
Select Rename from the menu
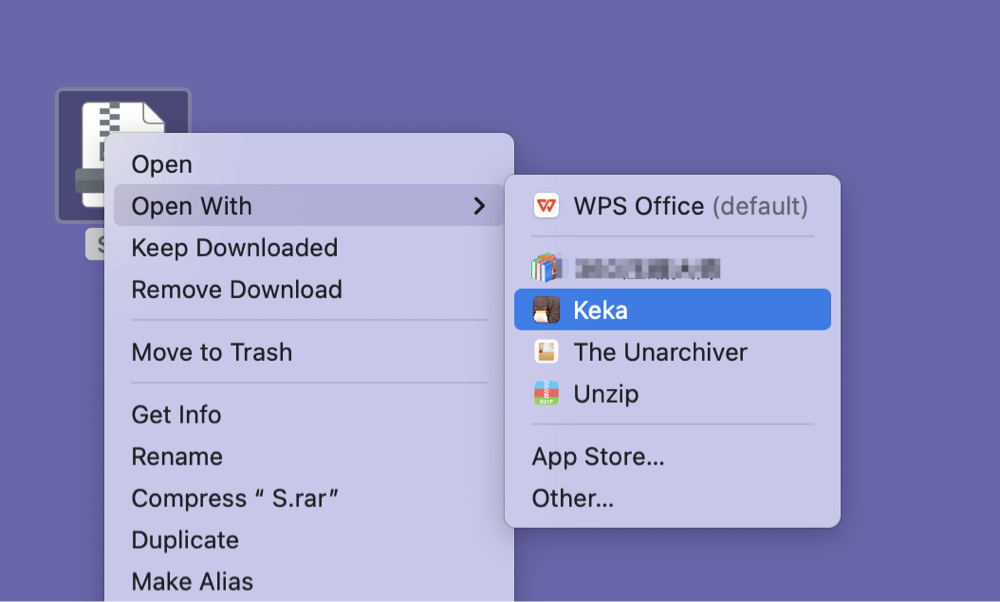[177, 456]
